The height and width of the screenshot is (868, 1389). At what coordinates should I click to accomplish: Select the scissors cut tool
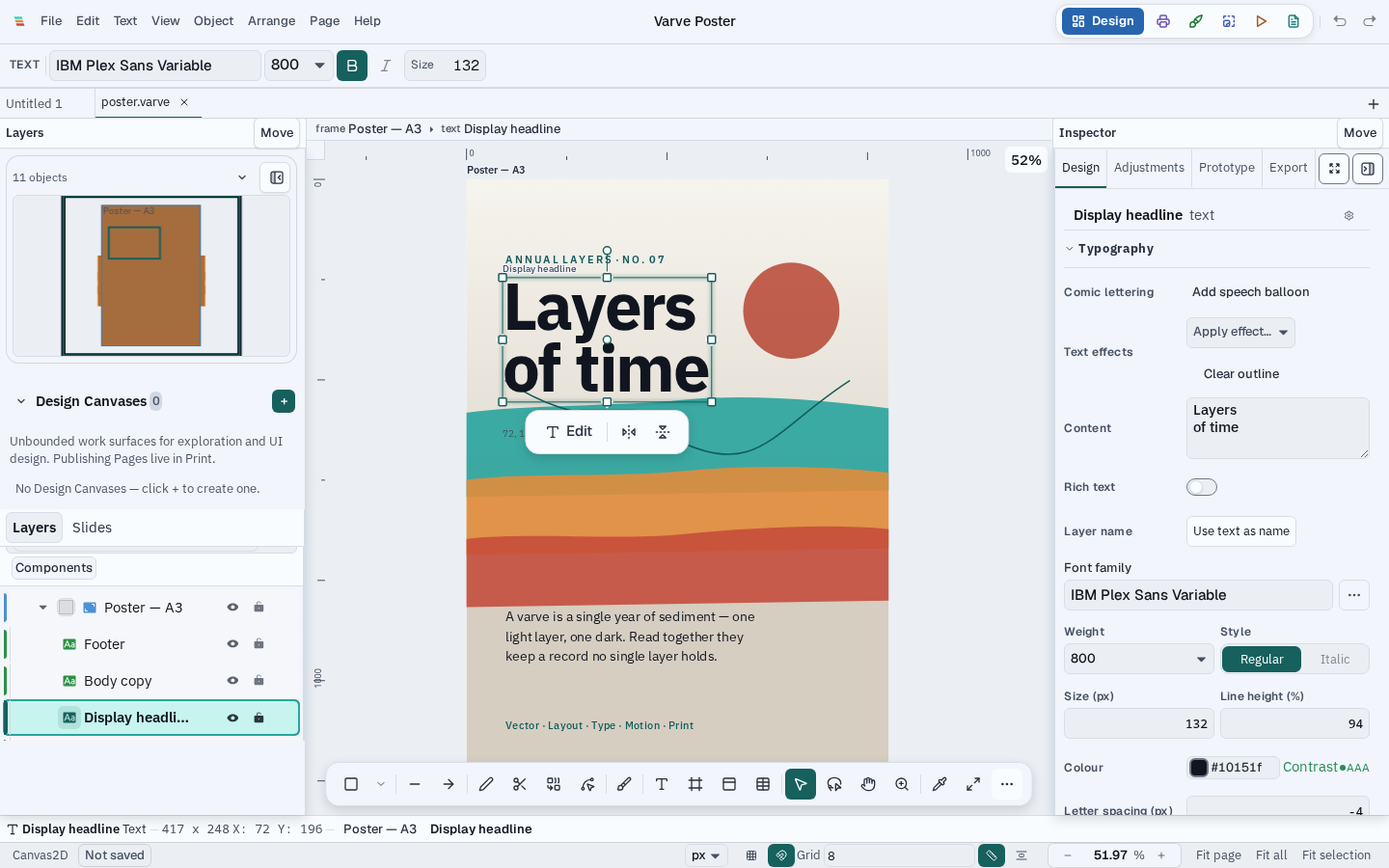(x=520, y=784)
